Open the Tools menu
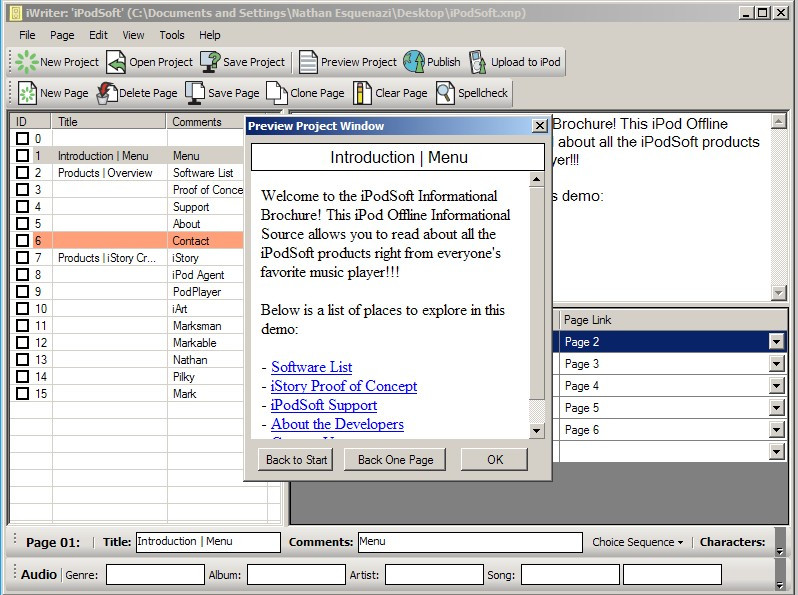The height and width of the screenshot is (595, 798). tap(172, 35)
